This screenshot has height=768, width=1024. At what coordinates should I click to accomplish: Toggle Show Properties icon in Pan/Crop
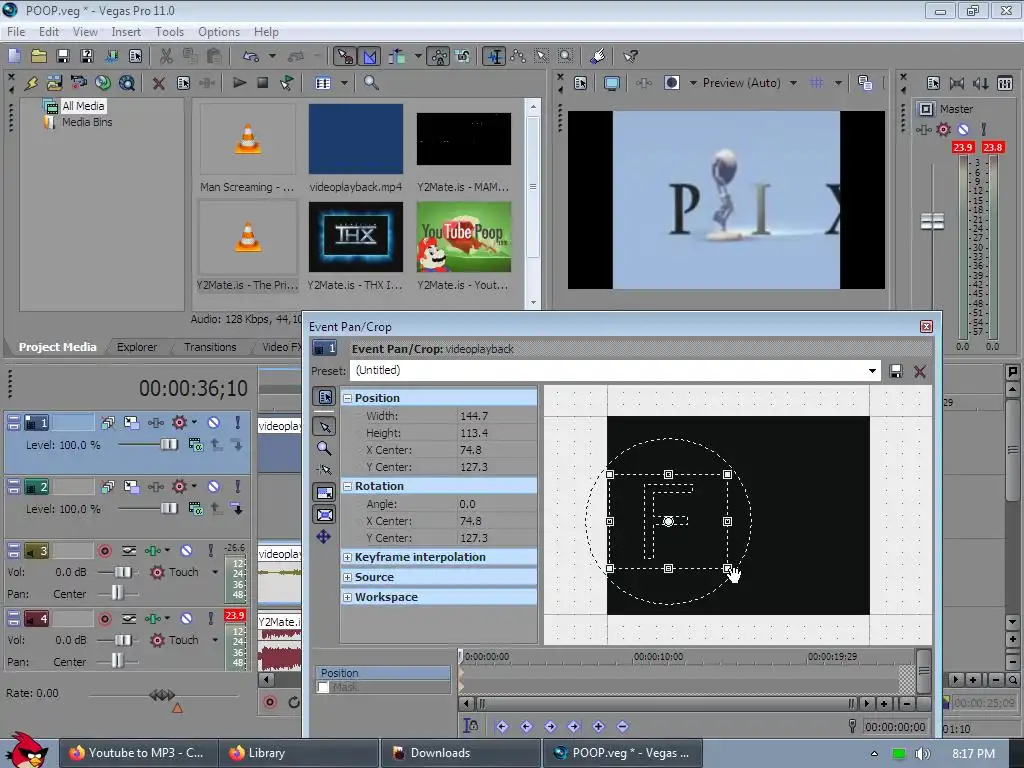(x=325, y=396)
